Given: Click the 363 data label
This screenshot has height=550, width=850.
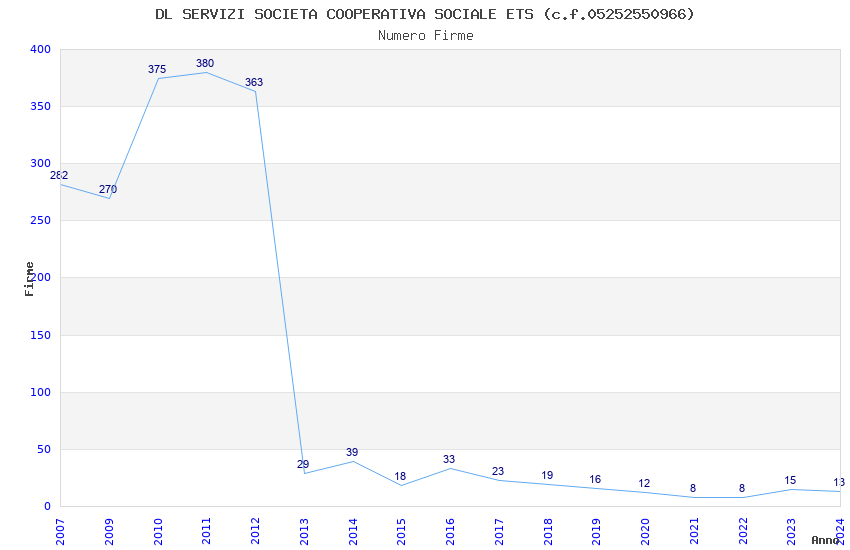Looking at the screenshot, I should [254, 82].
